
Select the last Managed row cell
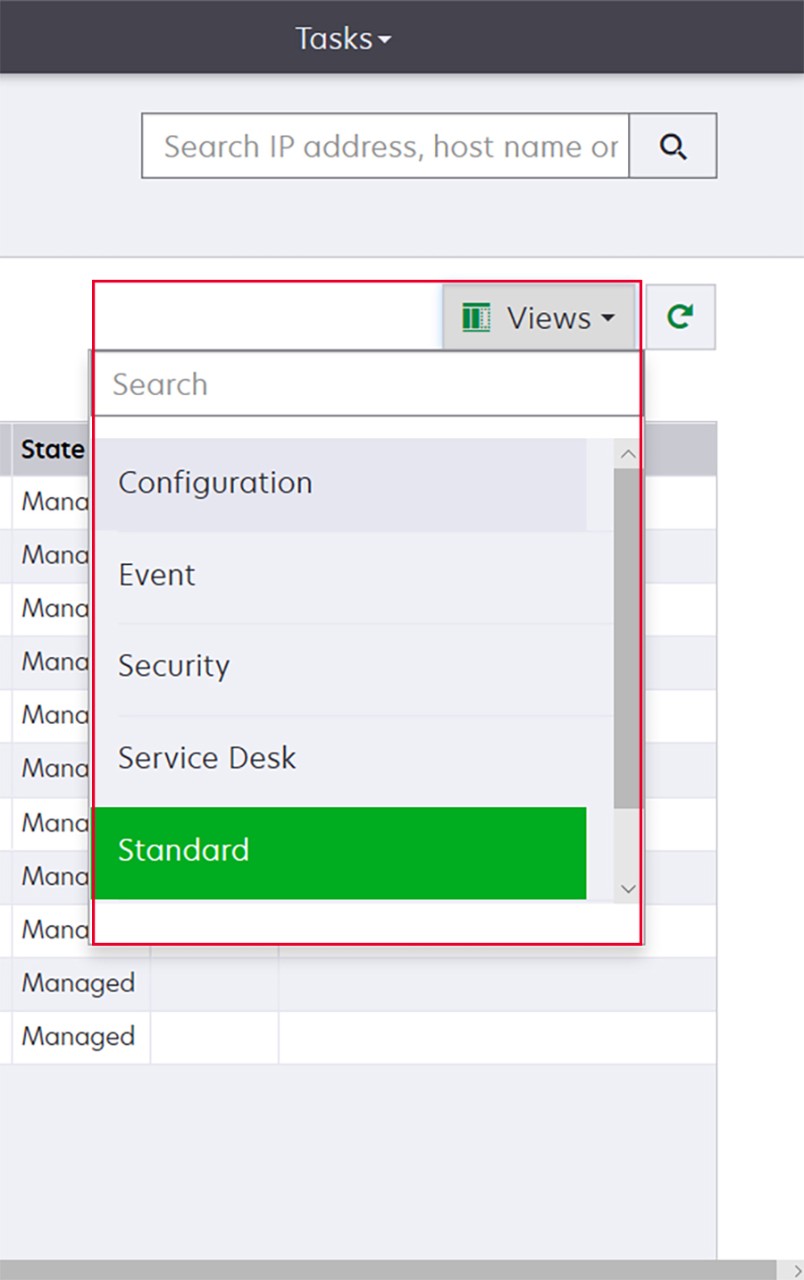coord(78,1037)
